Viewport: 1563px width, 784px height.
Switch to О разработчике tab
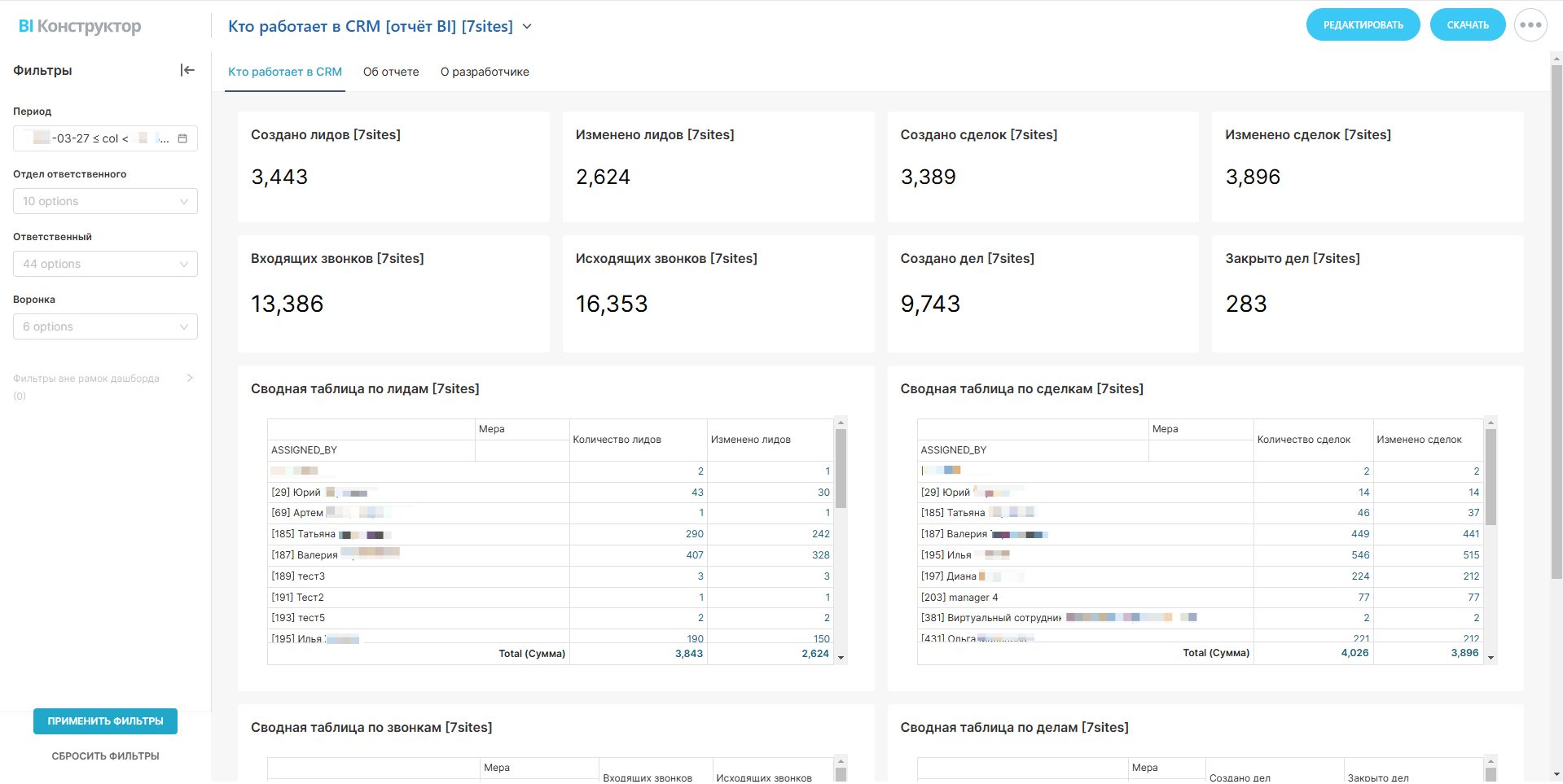(x=485, y=72)
